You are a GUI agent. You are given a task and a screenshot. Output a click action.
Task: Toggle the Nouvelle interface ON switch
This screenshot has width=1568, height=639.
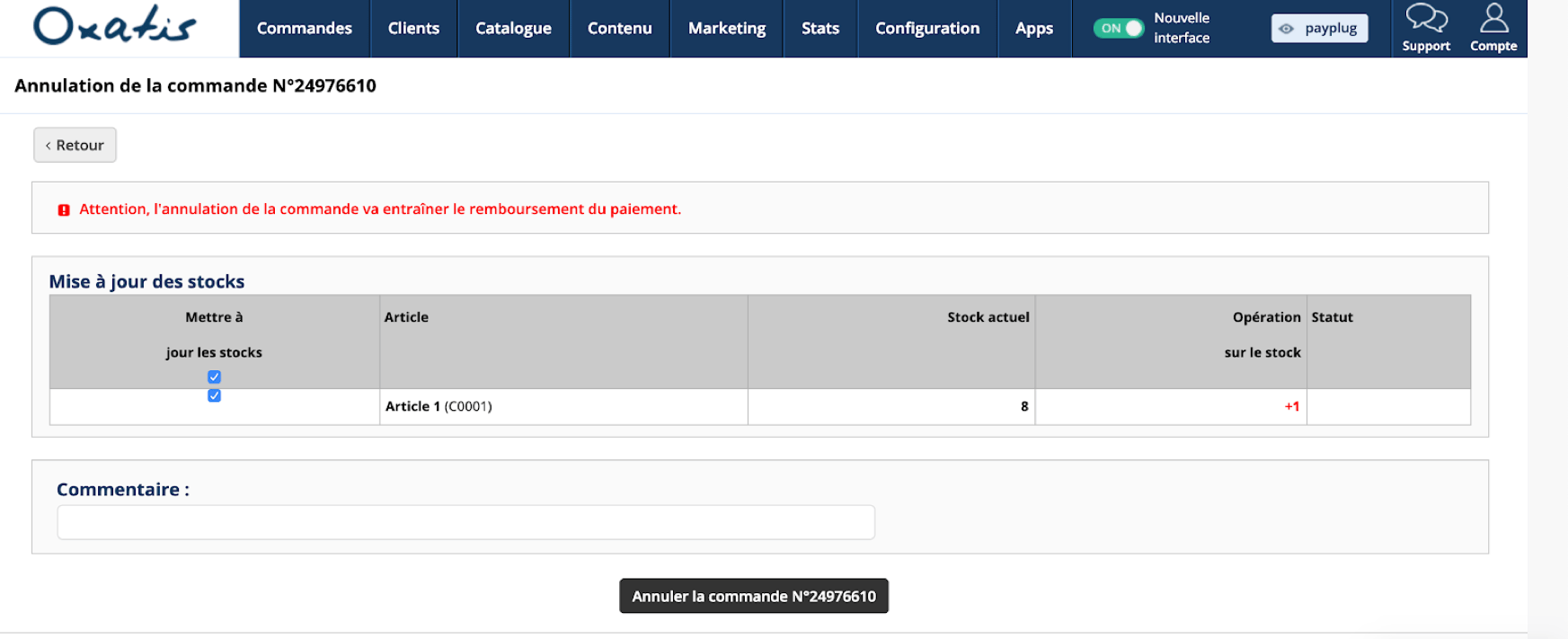[1119, 29]
